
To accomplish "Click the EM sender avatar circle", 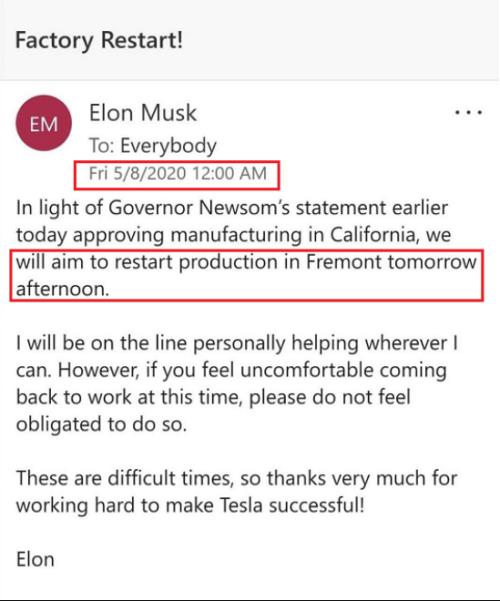I will tap(44, 123).
